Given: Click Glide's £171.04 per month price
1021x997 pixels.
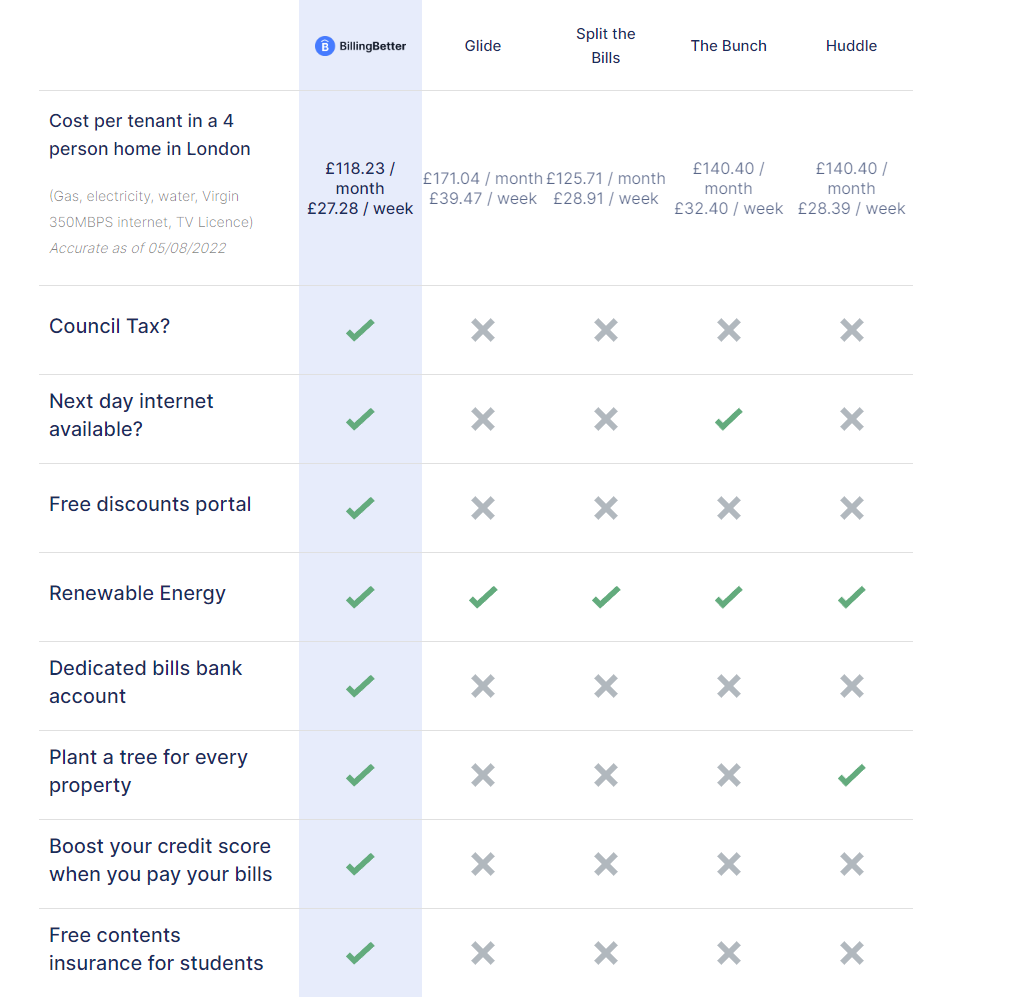Looking at the screenshot, I should point(483,178).
